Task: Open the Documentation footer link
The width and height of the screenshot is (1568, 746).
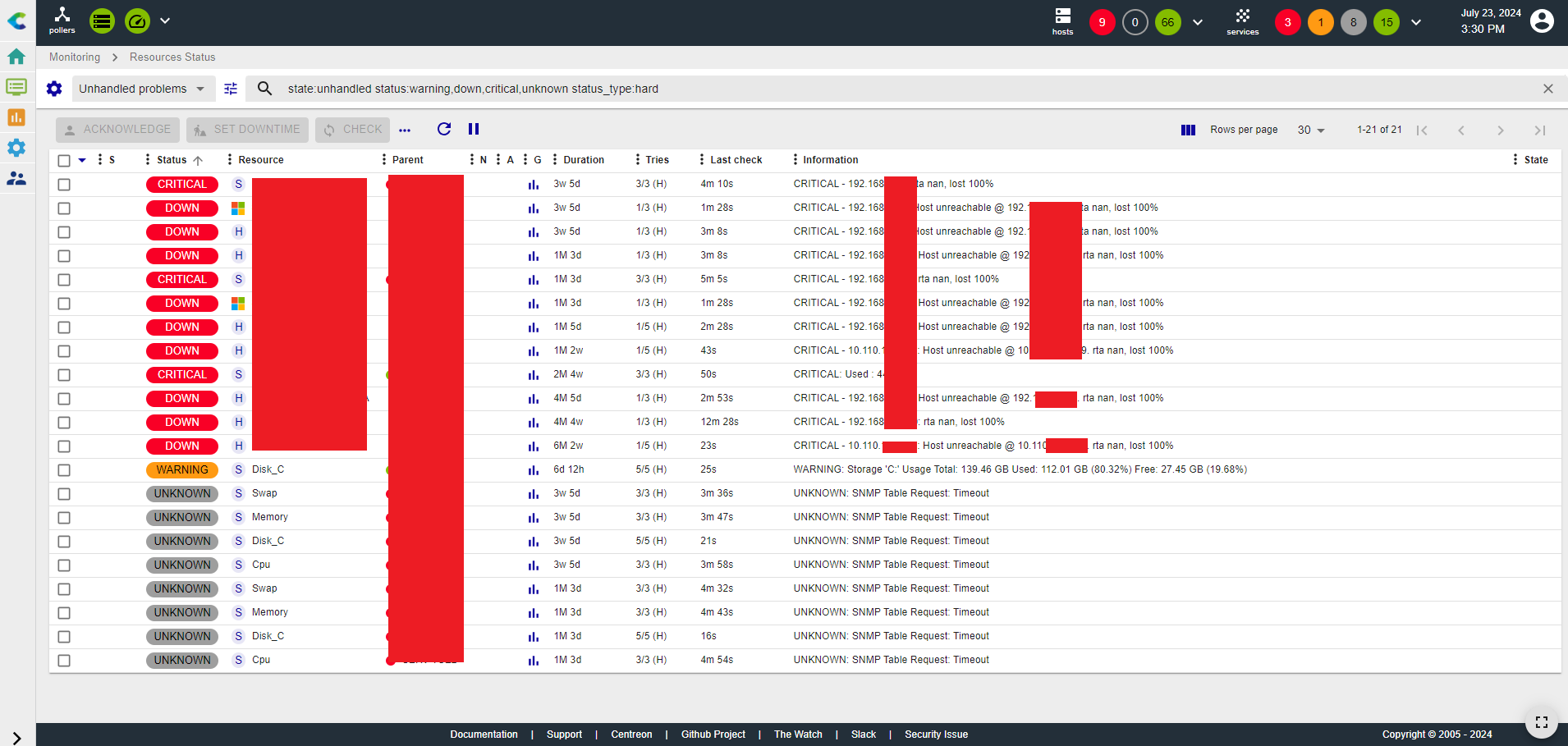Action: (x=484, y=735)
